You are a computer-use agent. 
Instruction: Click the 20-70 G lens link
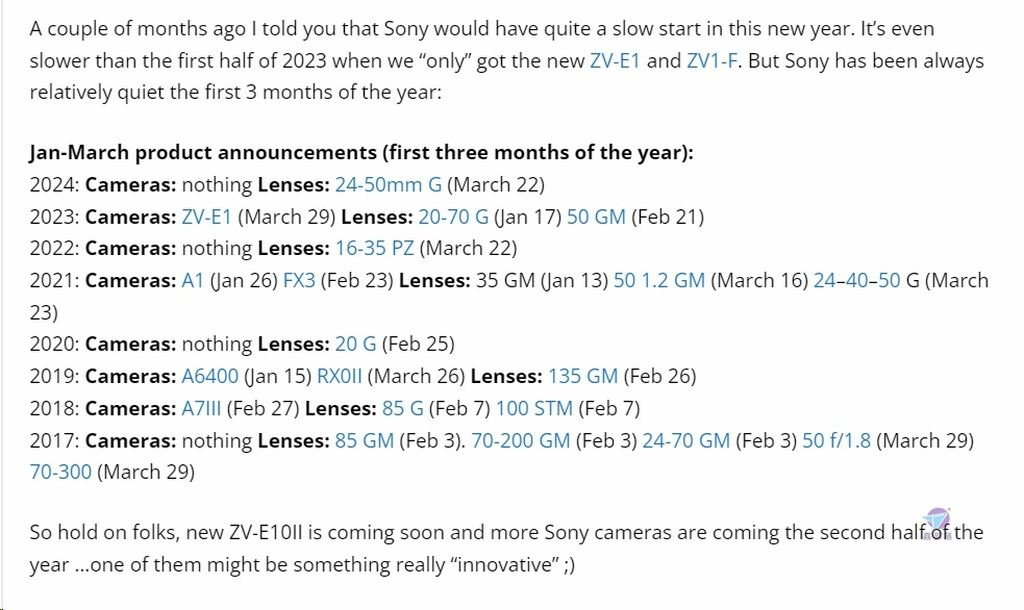pyautogui.click(x=453, y=217)
